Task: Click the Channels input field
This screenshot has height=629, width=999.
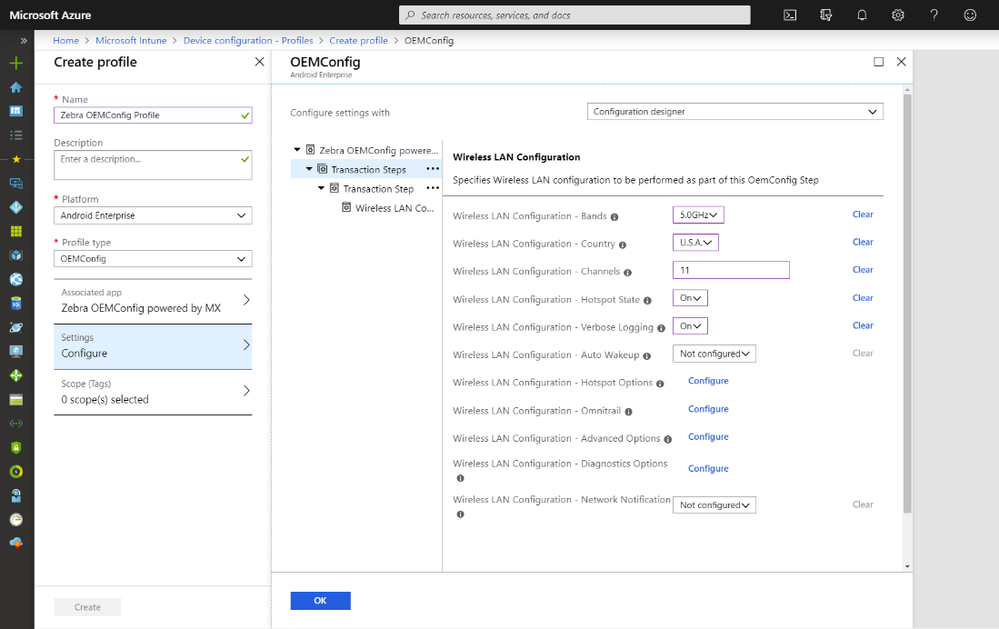Action: coord(731,270)
